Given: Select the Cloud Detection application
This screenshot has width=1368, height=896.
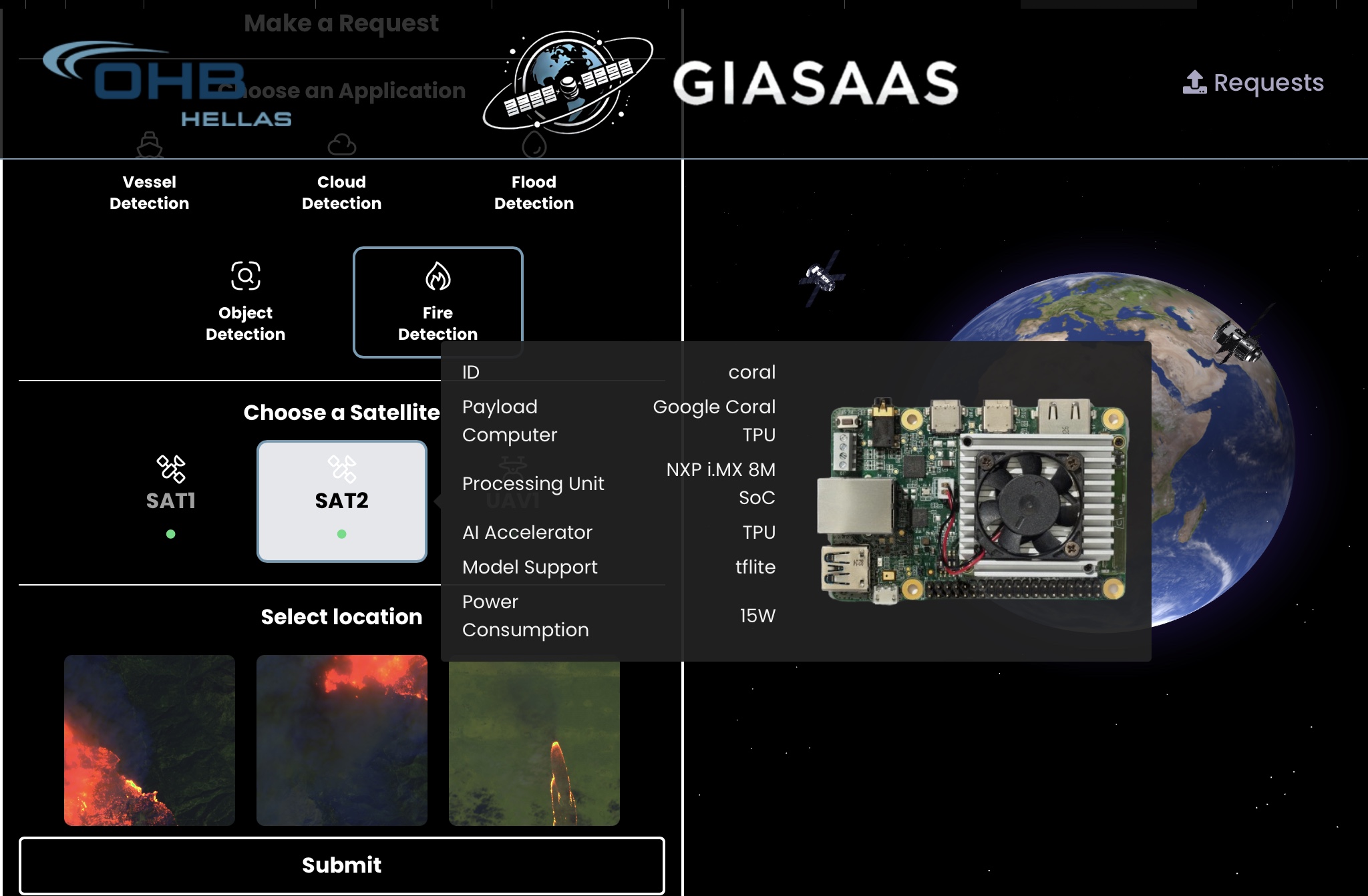Looking at the screenshot, I should 341,192.
